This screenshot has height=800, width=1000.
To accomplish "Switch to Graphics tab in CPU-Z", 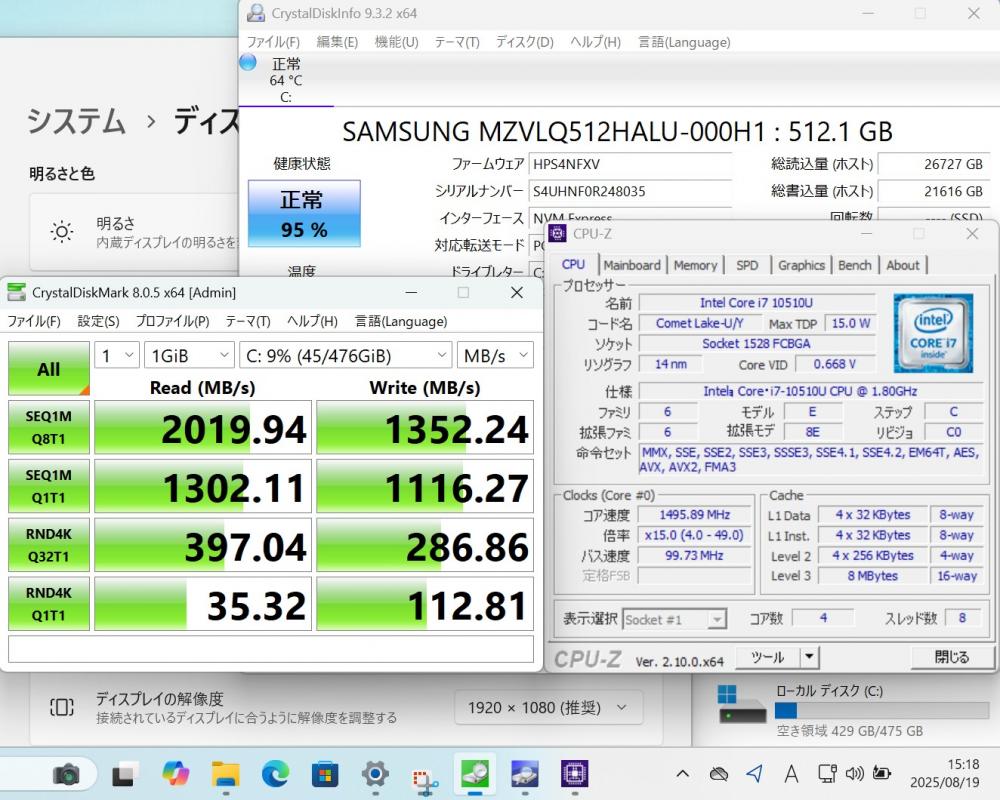I will [801, 265].
